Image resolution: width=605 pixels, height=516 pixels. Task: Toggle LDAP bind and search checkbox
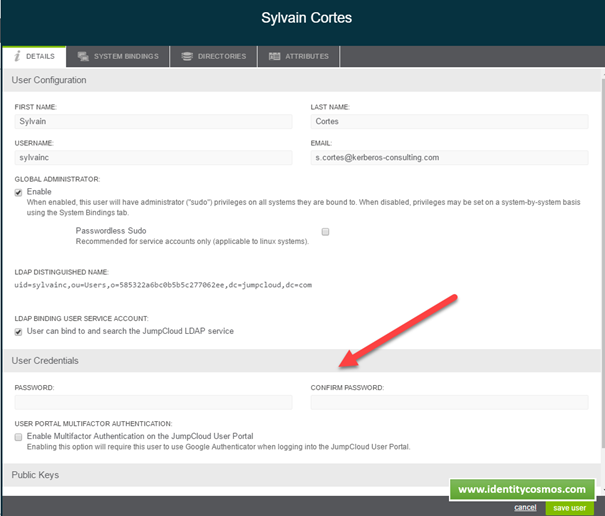18,332
